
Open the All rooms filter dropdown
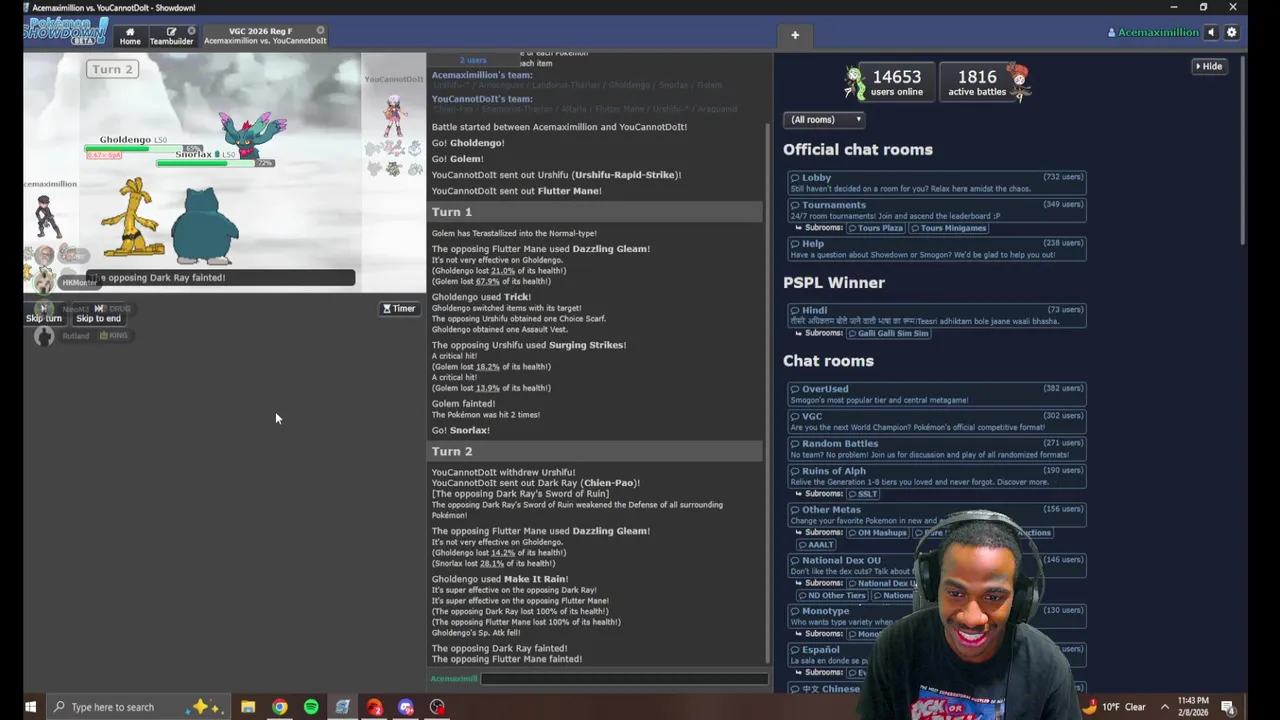(x=825, y=120)
